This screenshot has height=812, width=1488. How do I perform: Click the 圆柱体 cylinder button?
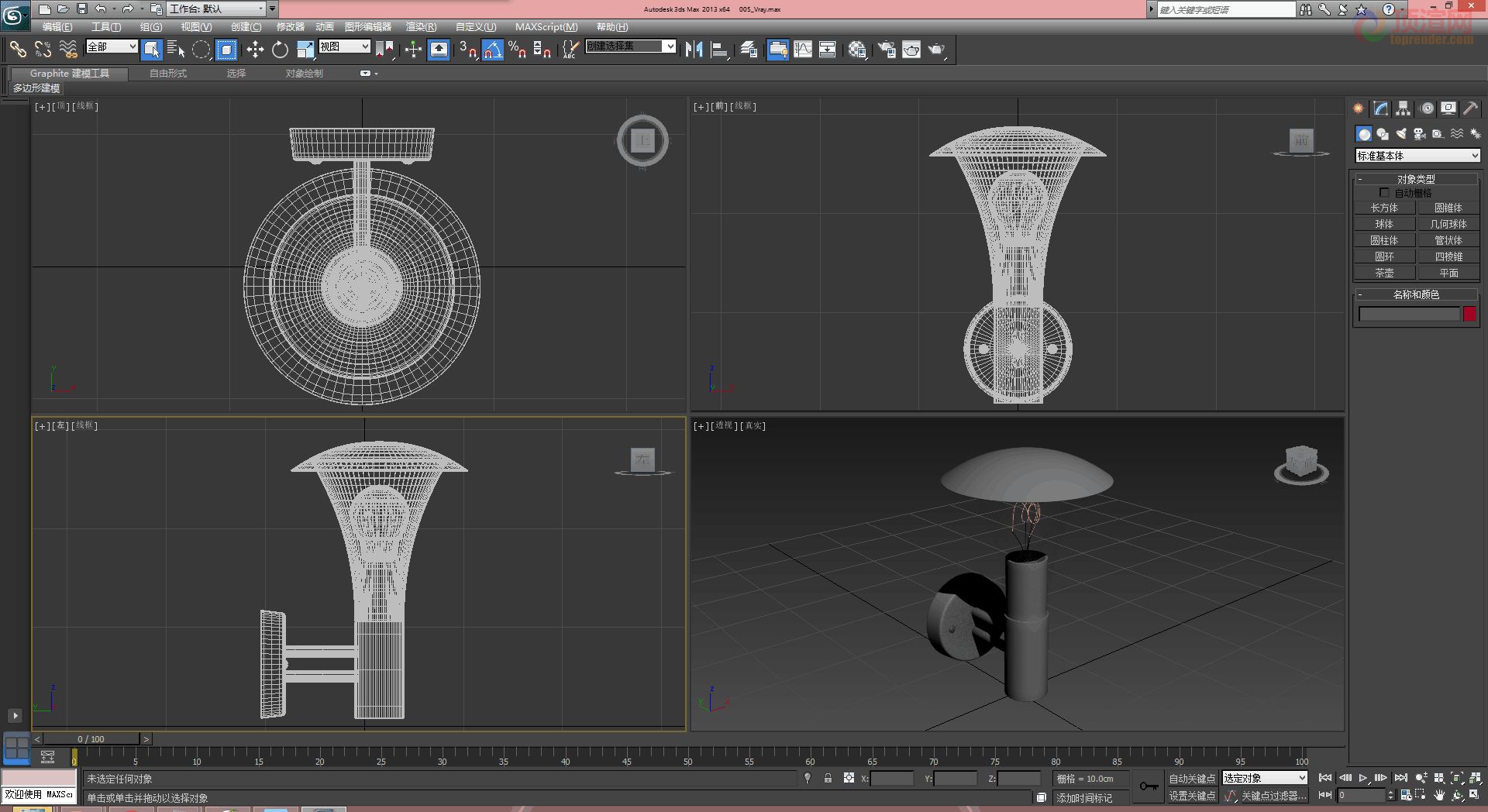(x=1384, y=240)
